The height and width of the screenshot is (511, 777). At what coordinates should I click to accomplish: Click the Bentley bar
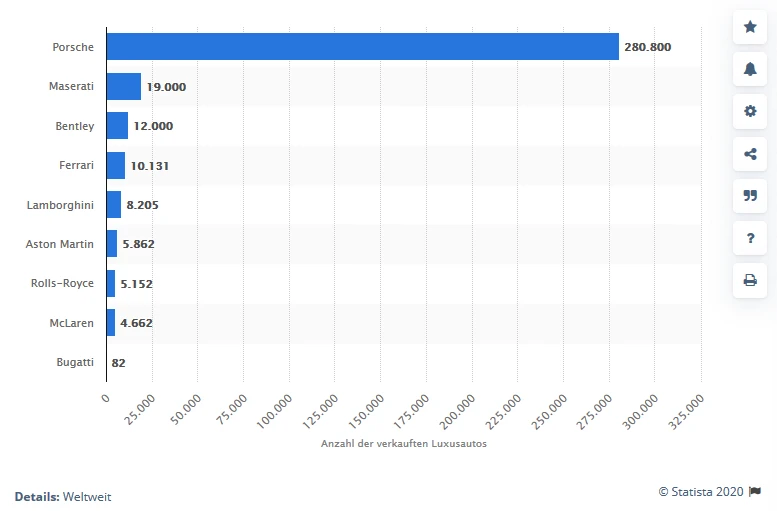(x=117, y=126)
